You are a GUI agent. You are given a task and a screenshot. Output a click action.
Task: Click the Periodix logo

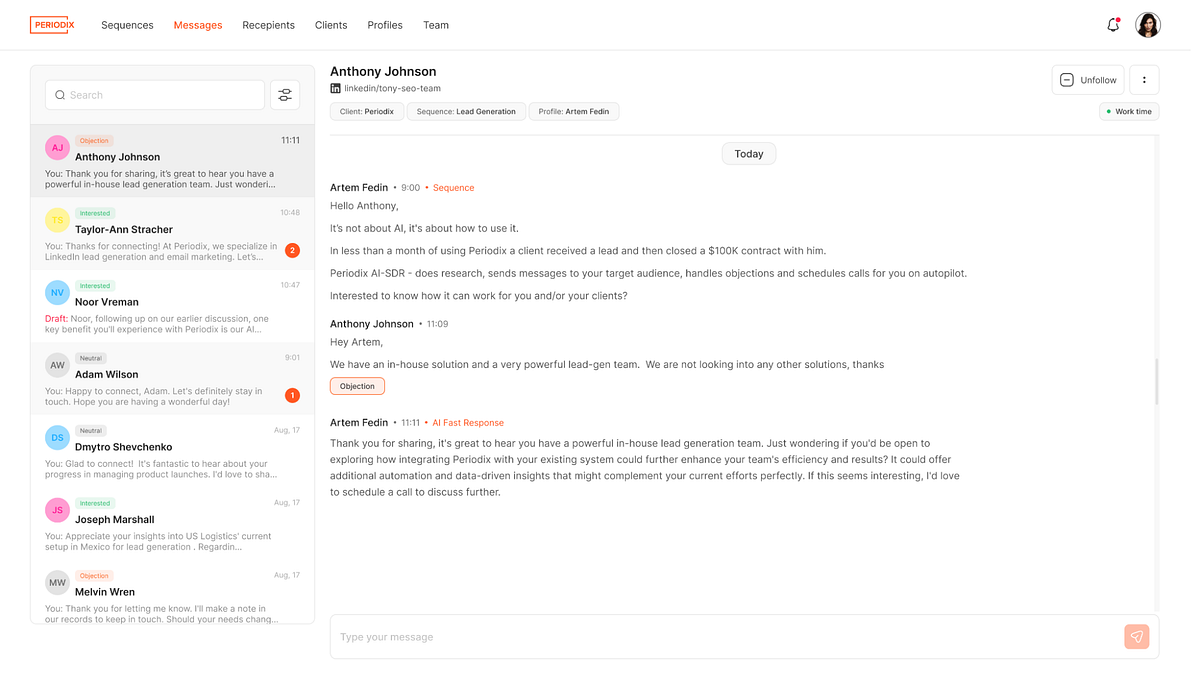click(51, 24)
